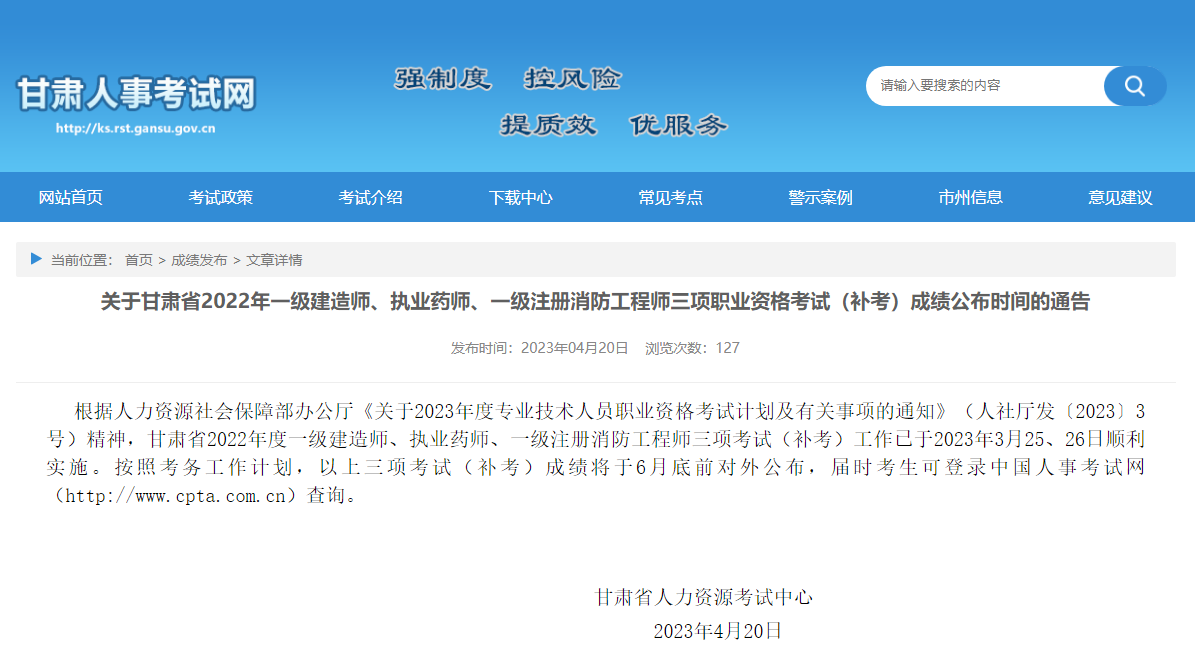Image resolution: width=1195 pixels, height=647 pixels.
Task: Go to 市州信息 page
Action: click(x=970, y=197)
